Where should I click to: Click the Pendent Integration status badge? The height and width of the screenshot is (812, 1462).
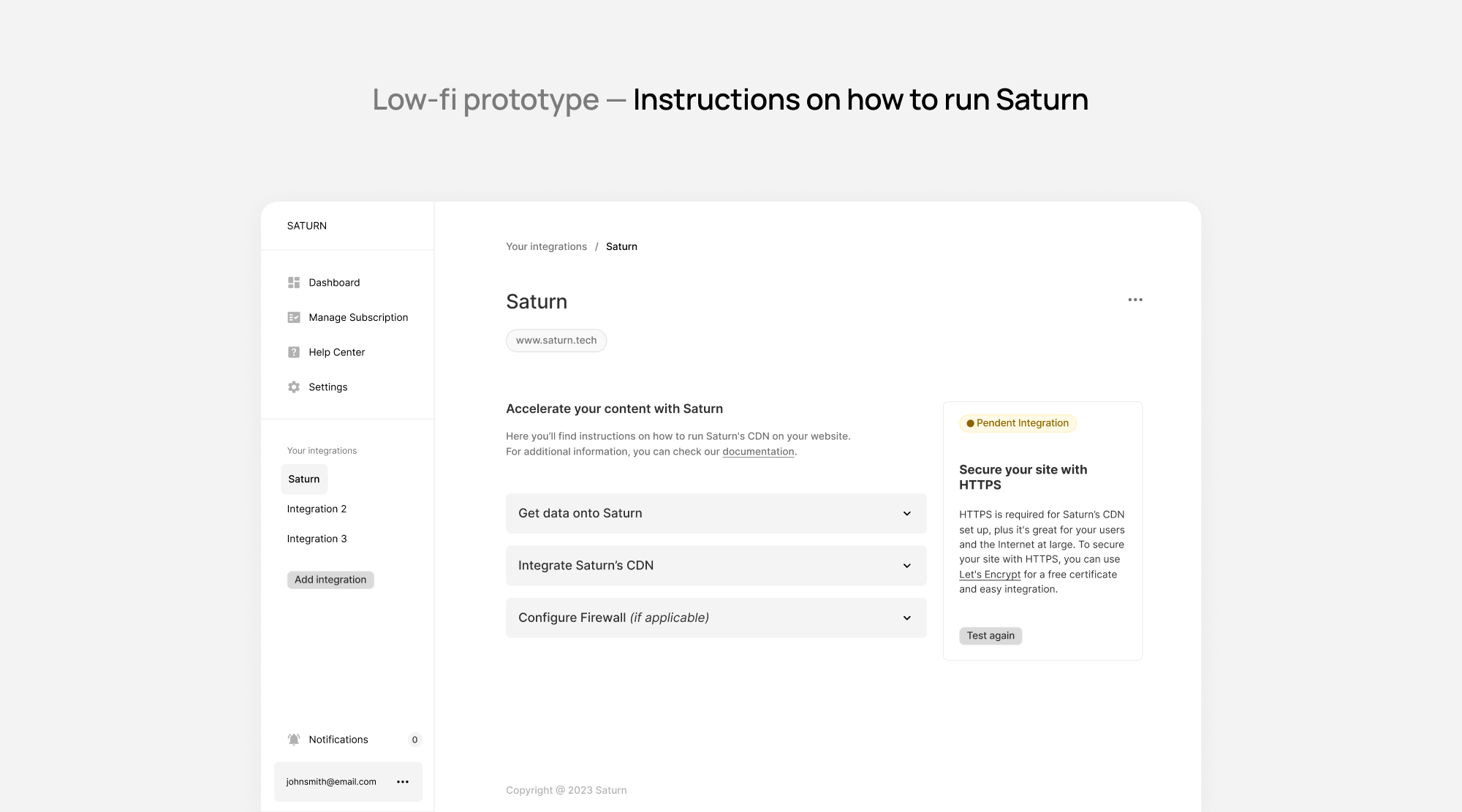coord(1018,423)
